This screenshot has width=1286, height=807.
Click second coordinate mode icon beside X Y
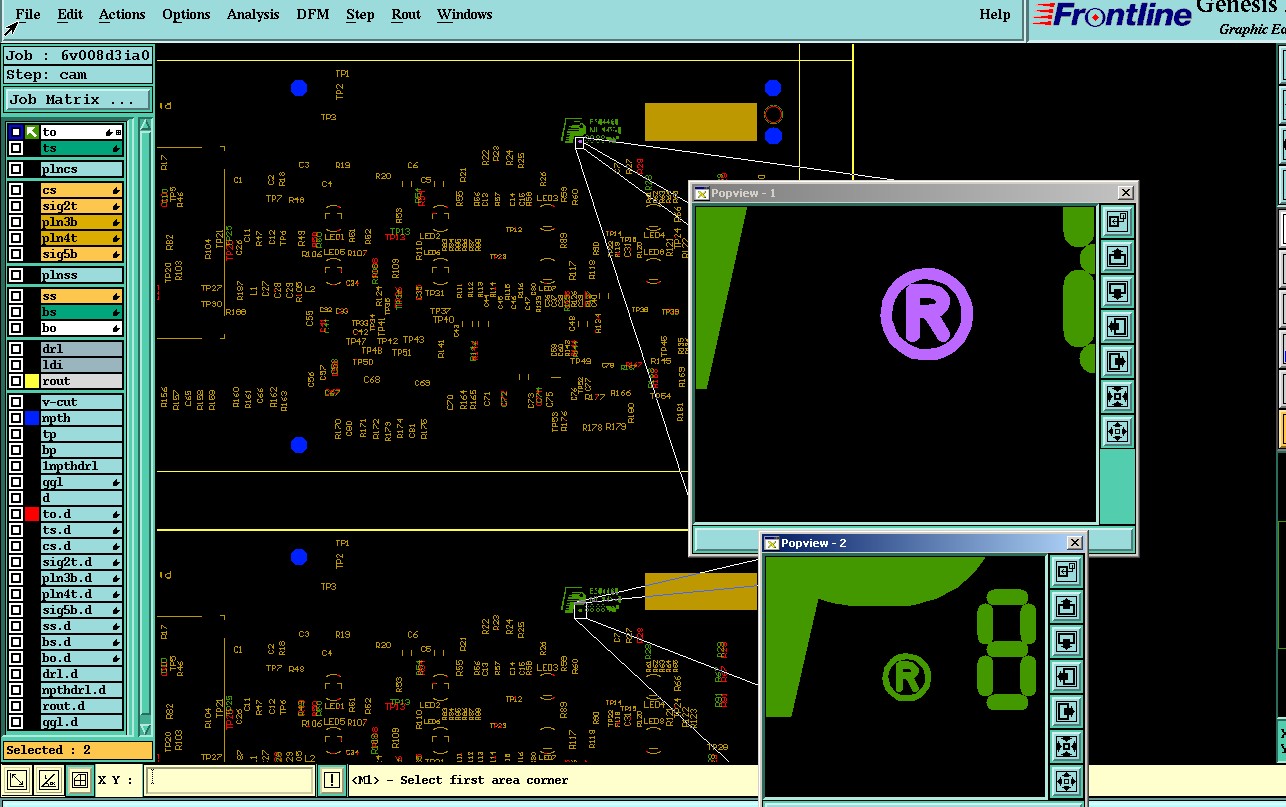pyautogui.click(x=48, y=780)
